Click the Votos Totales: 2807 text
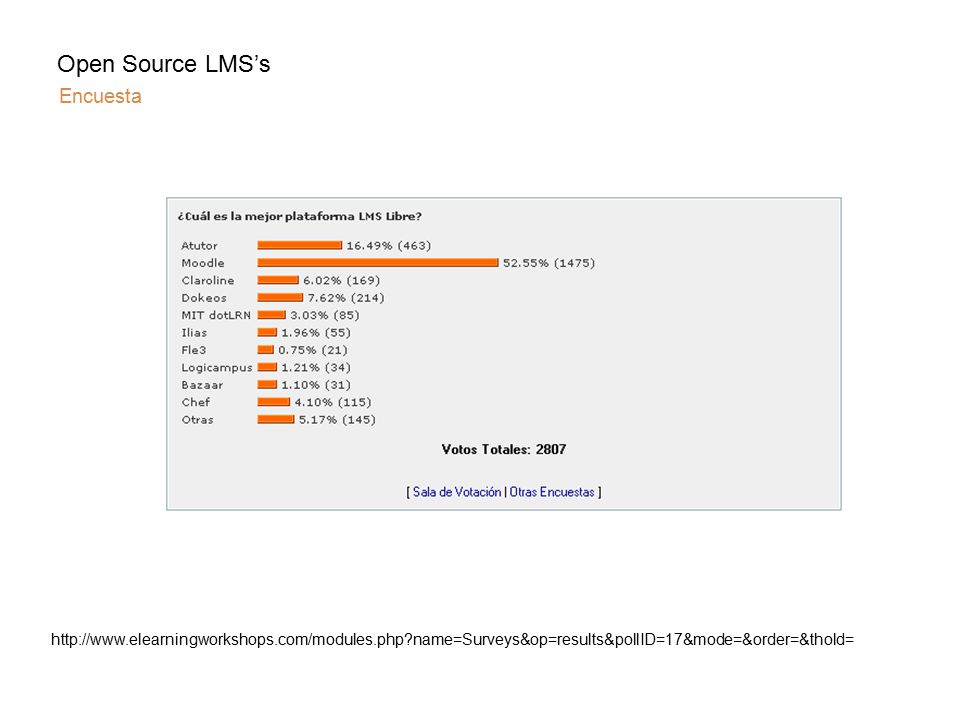Image resolution: width=960 pixels, height=720 pixels. (503, 449)
